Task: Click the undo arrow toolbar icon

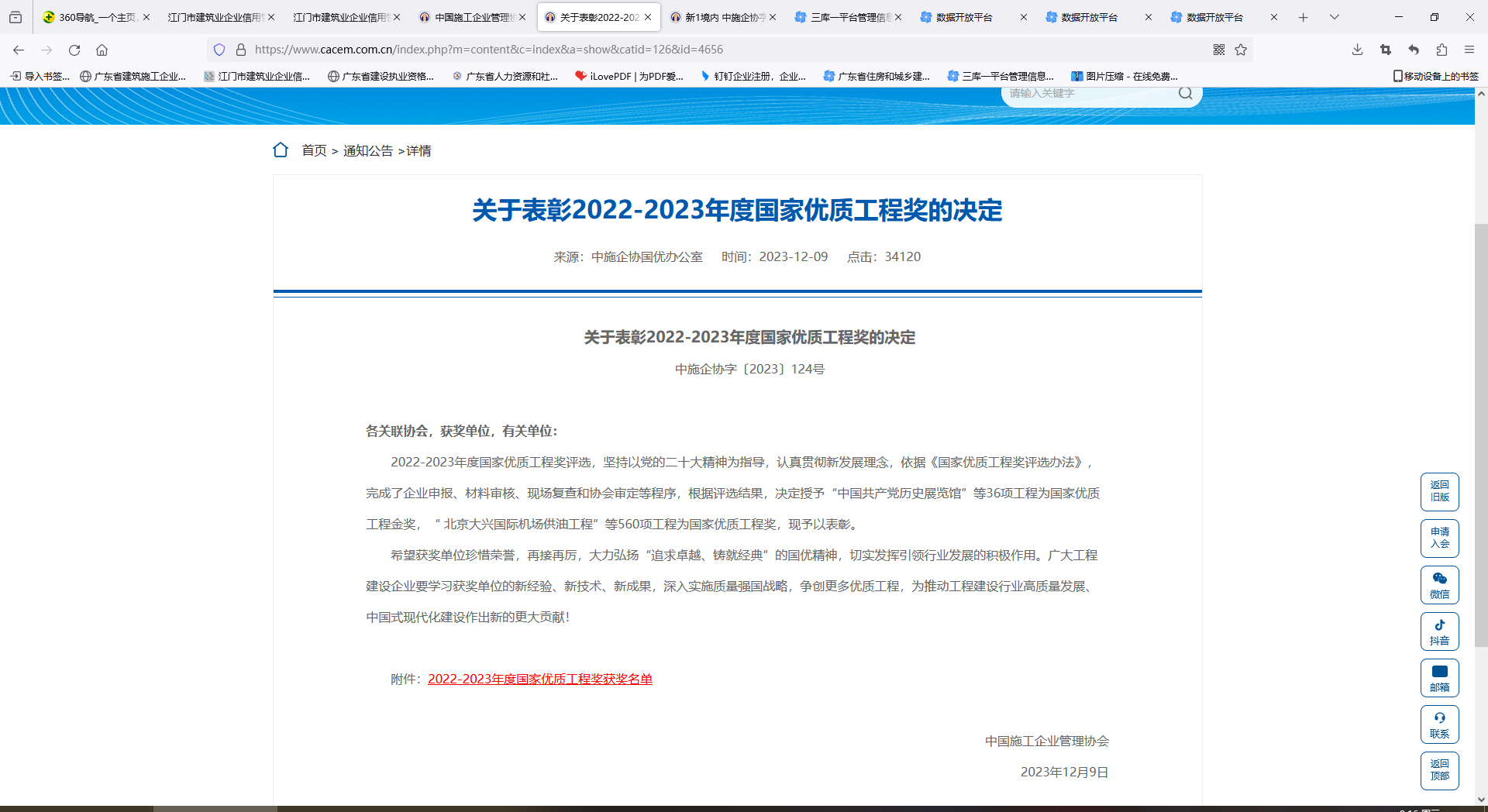Action: 1414,50
